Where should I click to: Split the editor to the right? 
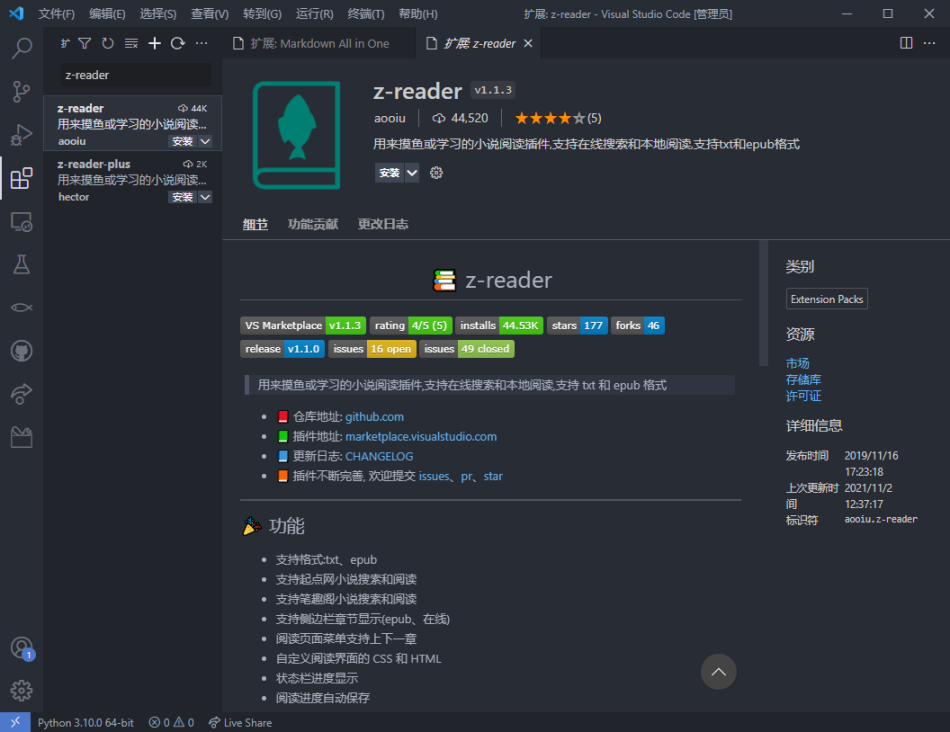point(906,43)
